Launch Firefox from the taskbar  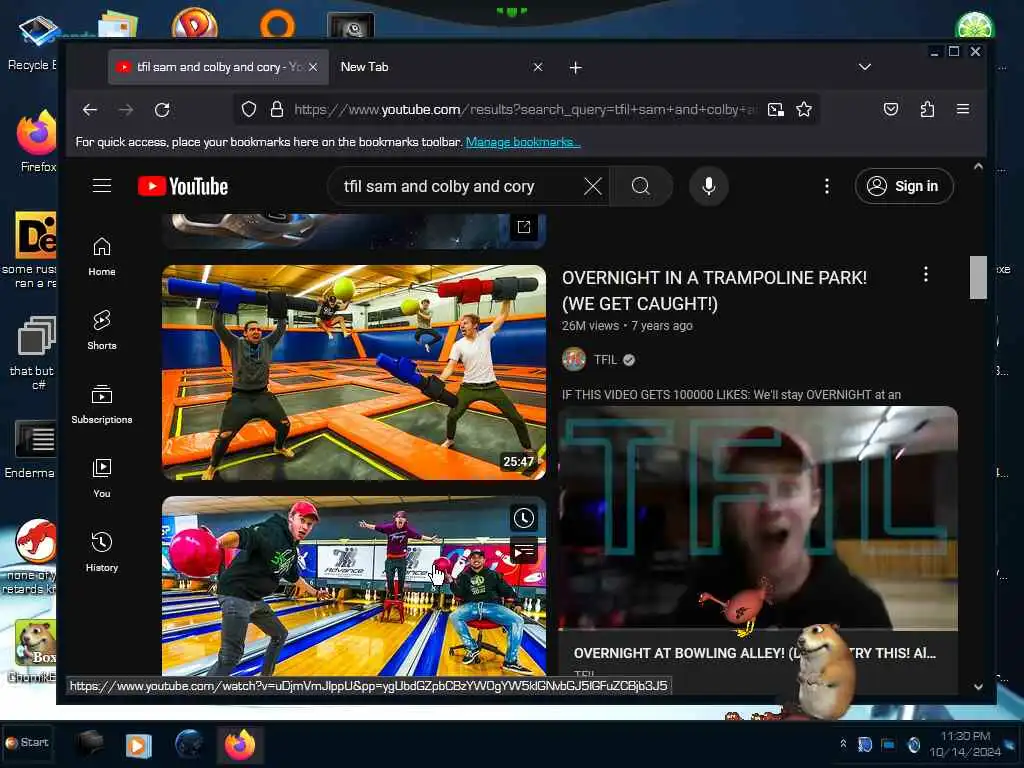(240, 745)
